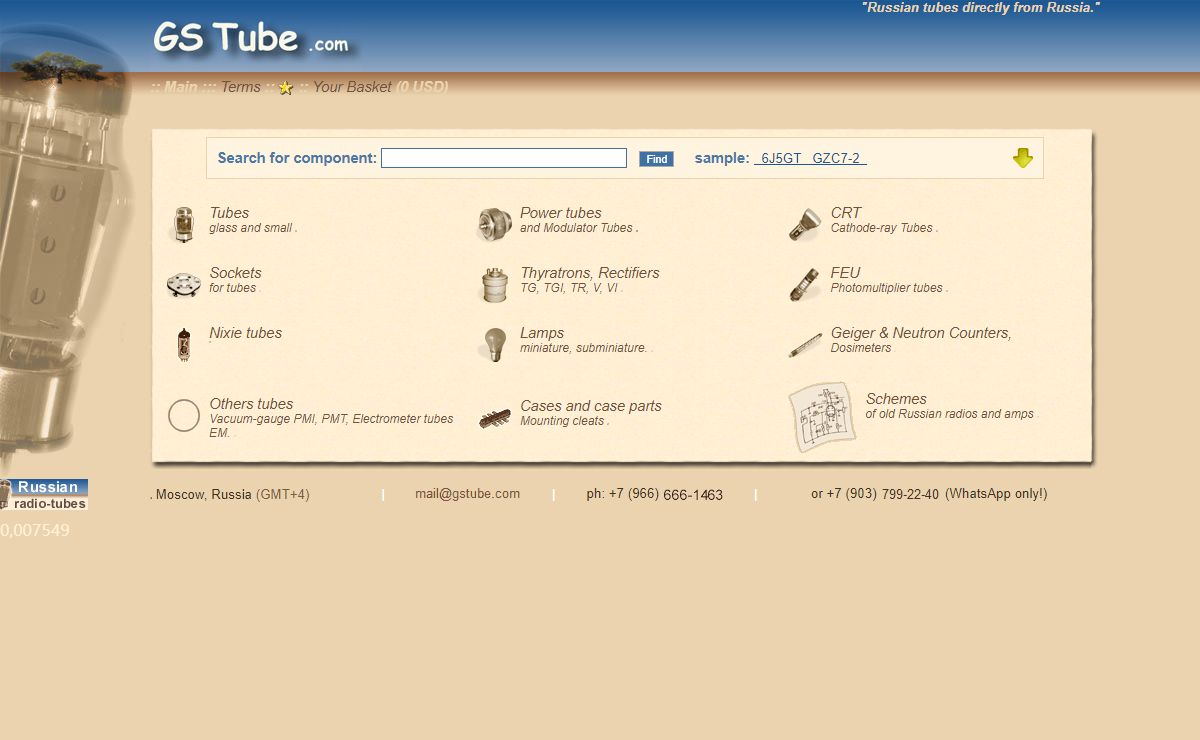Screen dimensions: 1200x740
Task: Click 'Russian tubes directly from Russia' slogan
Action: pos(981,8)
